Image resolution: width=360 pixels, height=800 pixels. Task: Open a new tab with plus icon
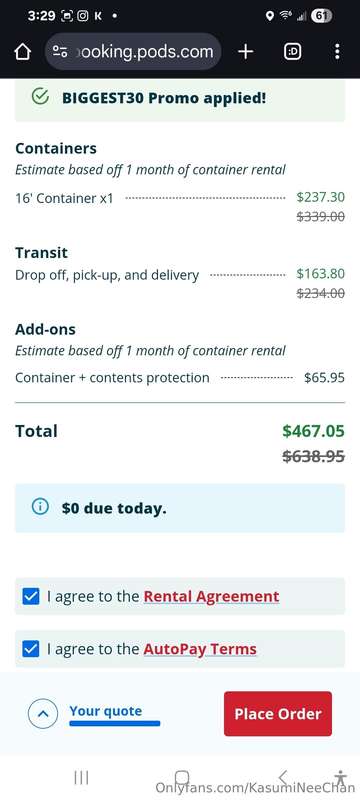245,52
